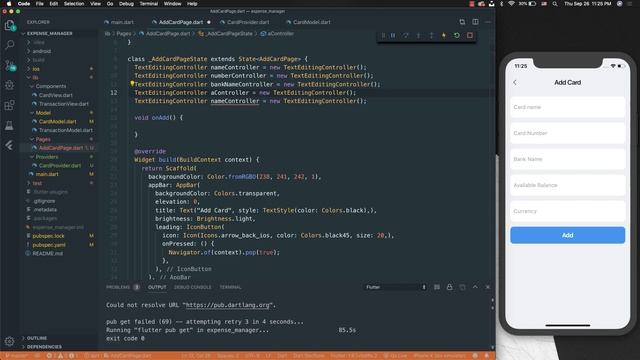Maximize the bottom panel with chevron

(x=475, y=287)
